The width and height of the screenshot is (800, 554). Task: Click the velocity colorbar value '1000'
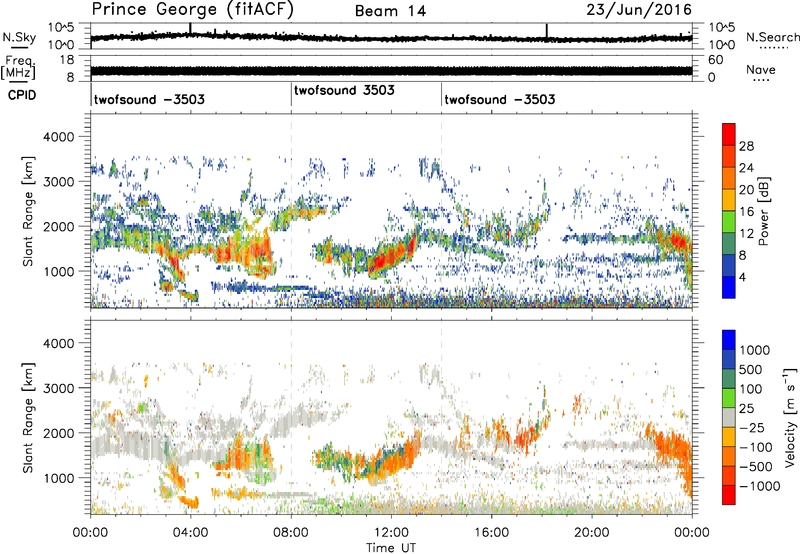coord(755,350)
